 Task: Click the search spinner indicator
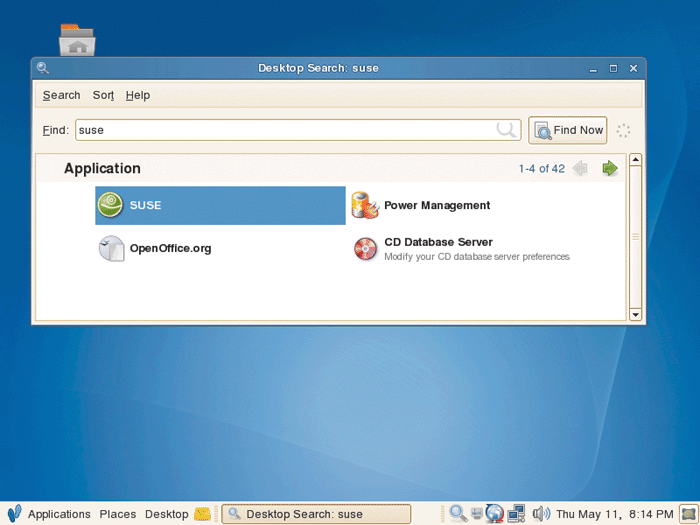pyautogui.click(x=623, y=130)
